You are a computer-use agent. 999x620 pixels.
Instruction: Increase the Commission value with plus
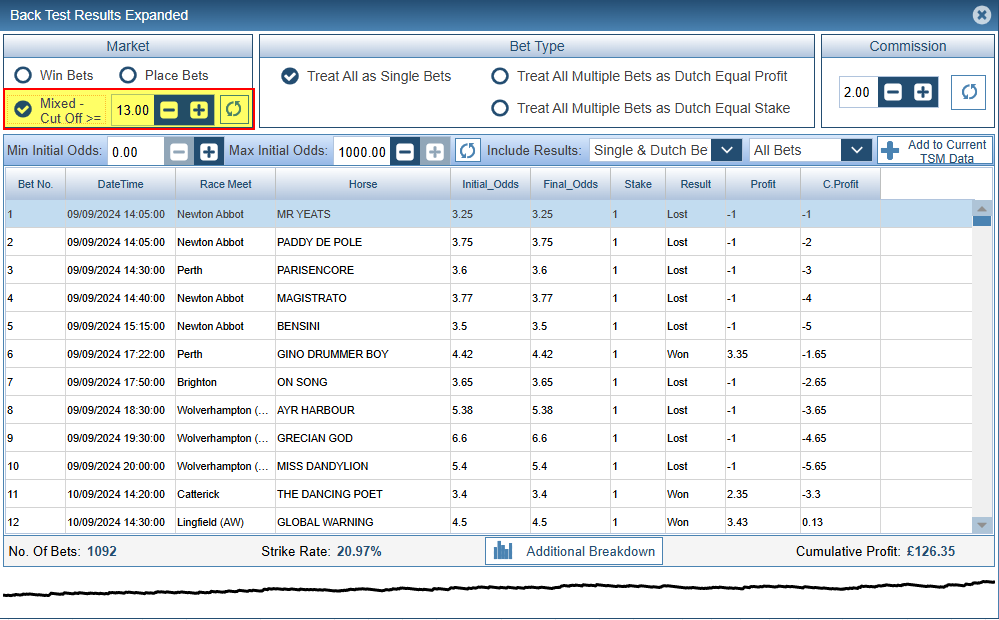tap(922, 92)
